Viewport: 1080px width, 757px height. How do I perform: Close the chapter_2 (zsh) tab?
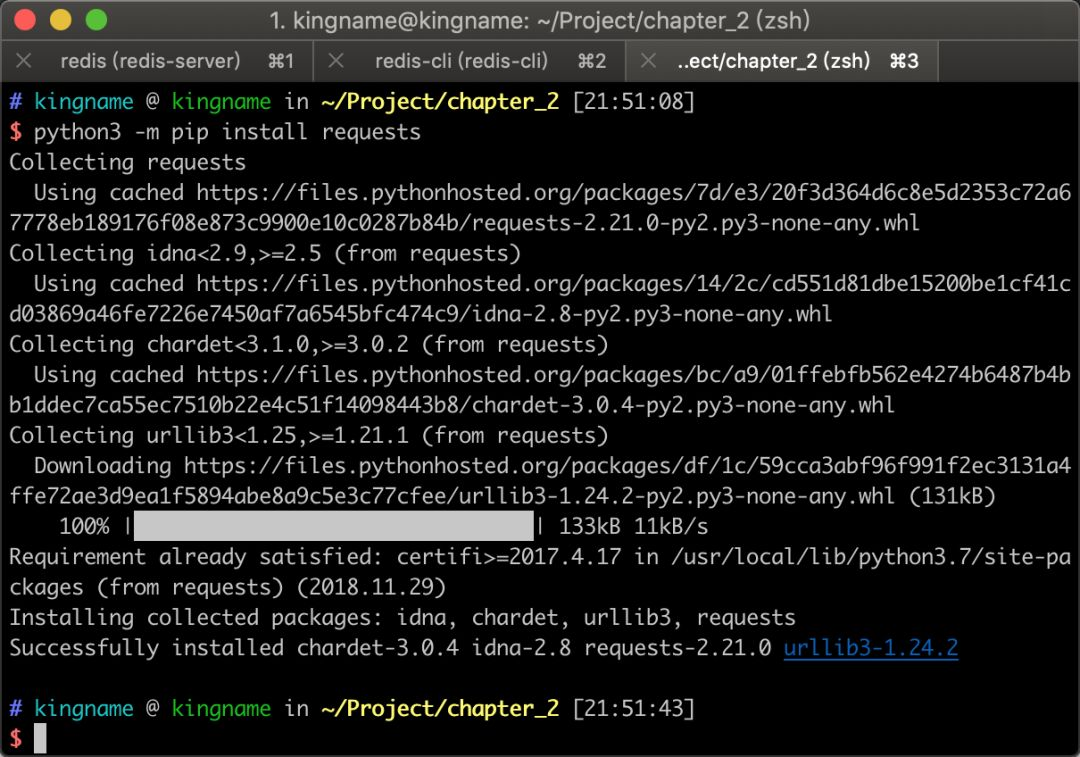click(x=647, y=61)
